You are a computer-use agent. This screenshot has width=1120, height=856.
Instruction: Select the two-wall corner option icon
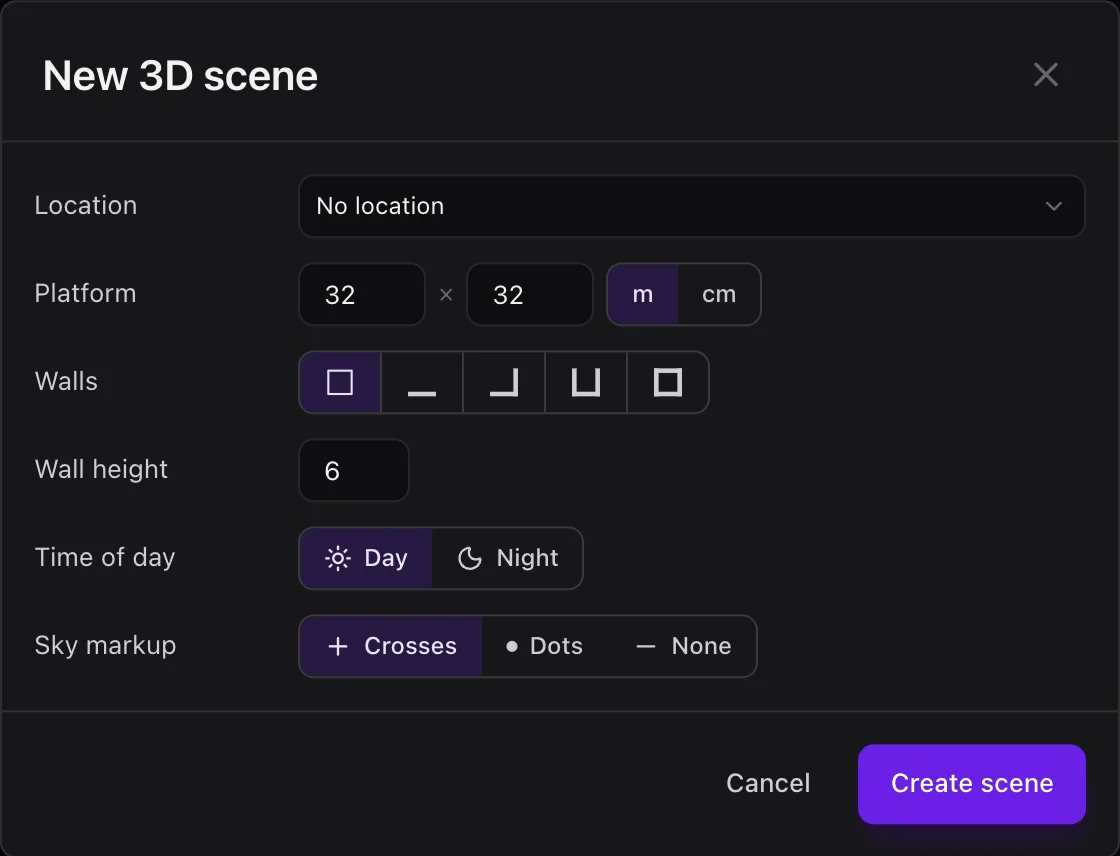504,382
